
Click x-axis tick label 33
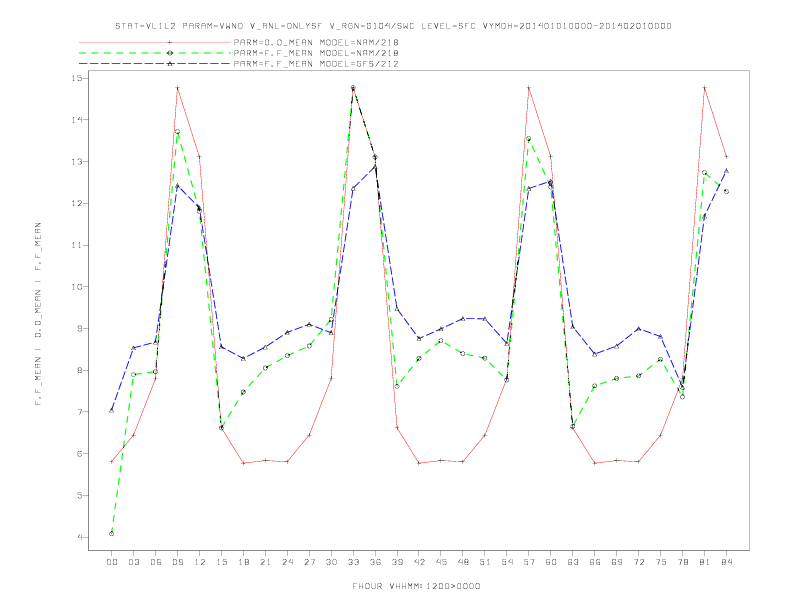[353, 562]
